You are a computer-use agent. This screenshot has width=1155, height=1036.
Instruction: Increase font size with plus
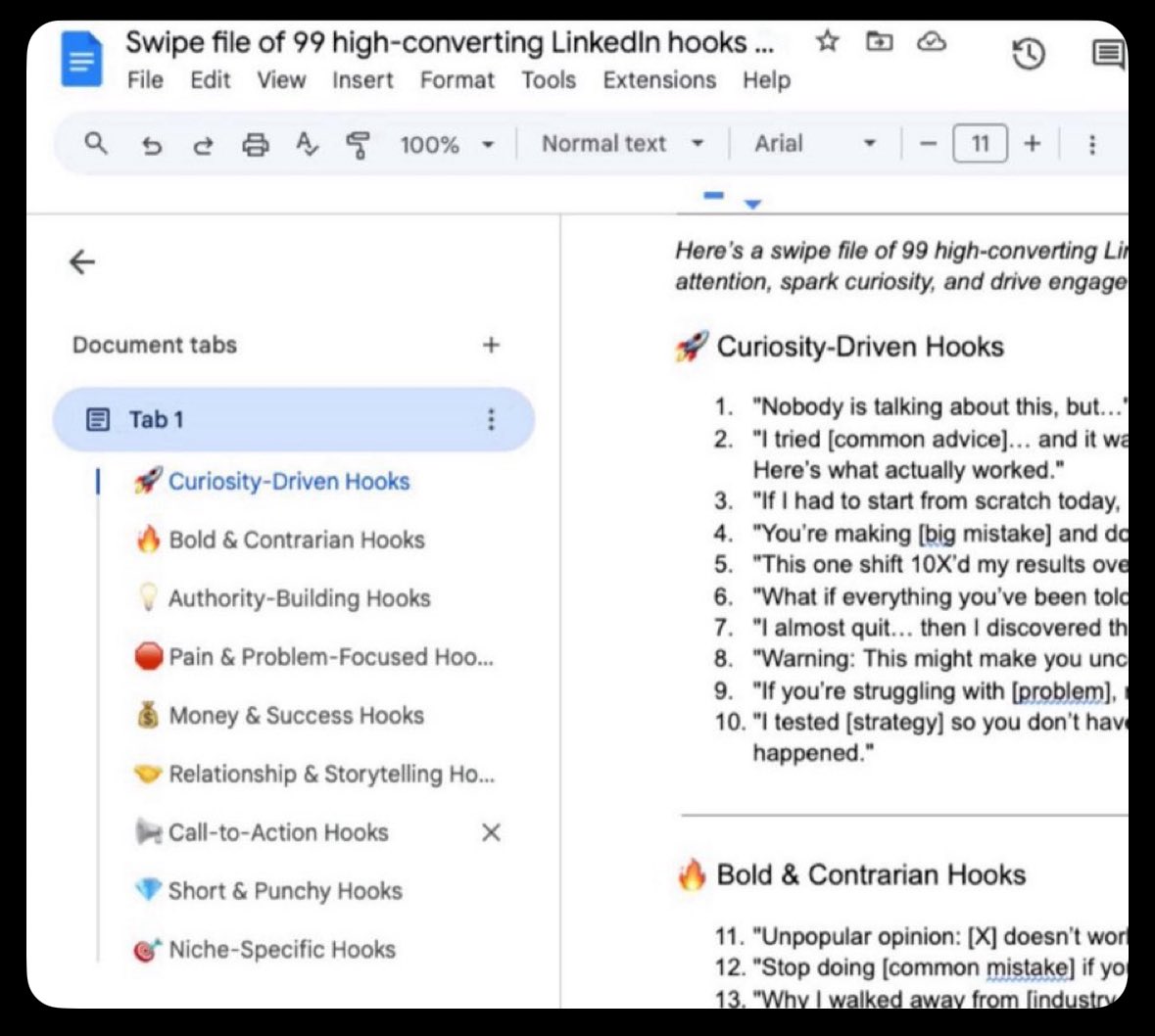[1032, 144]
